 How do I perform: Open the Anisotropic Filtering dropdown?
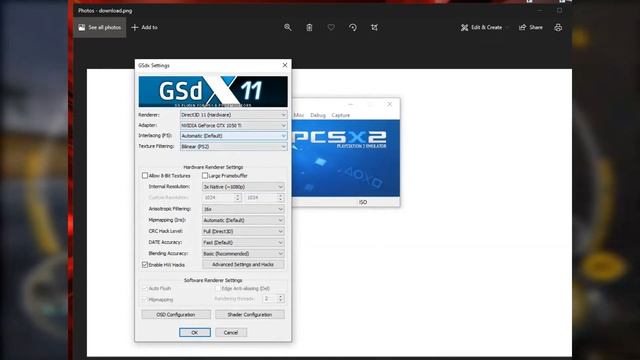(243, 209)
